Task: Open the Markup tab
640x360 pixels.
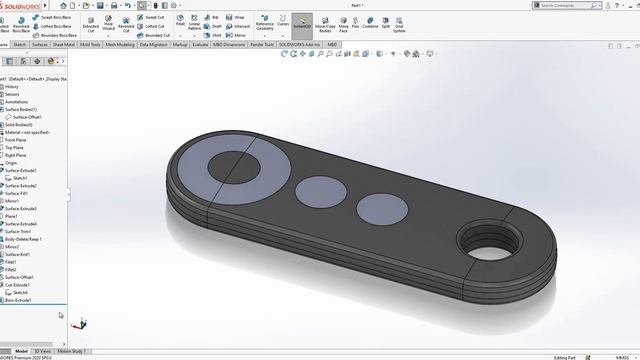Action: (180, 44)
